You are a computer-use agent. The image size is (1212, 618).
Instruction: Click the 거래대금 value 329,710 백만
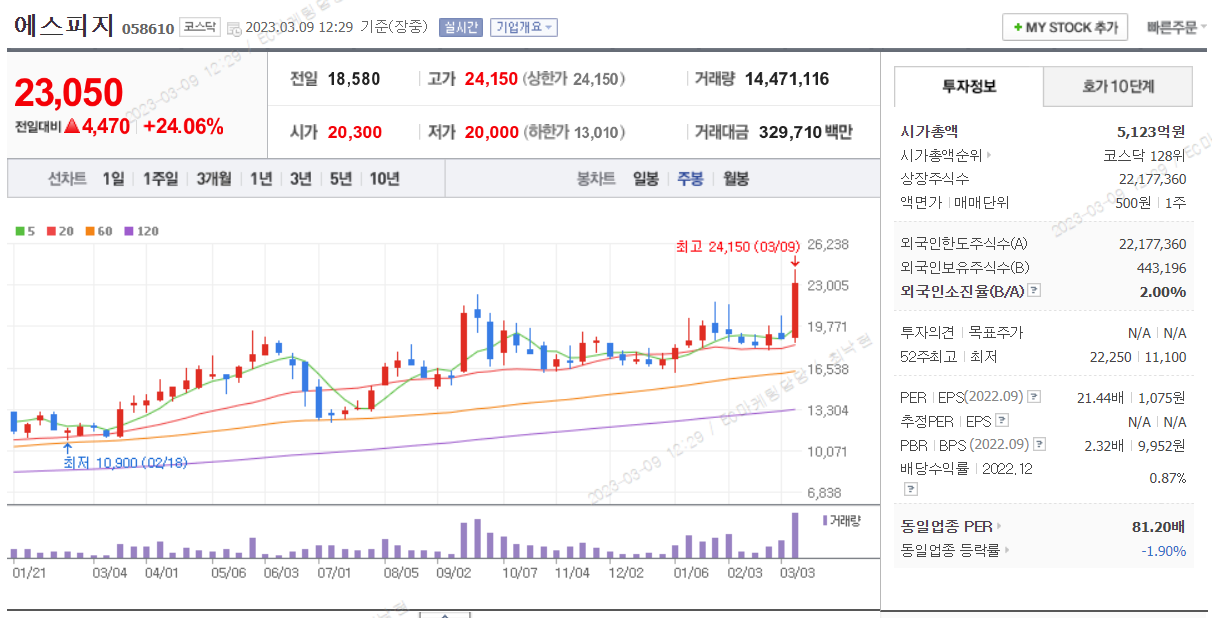(806, 132)
